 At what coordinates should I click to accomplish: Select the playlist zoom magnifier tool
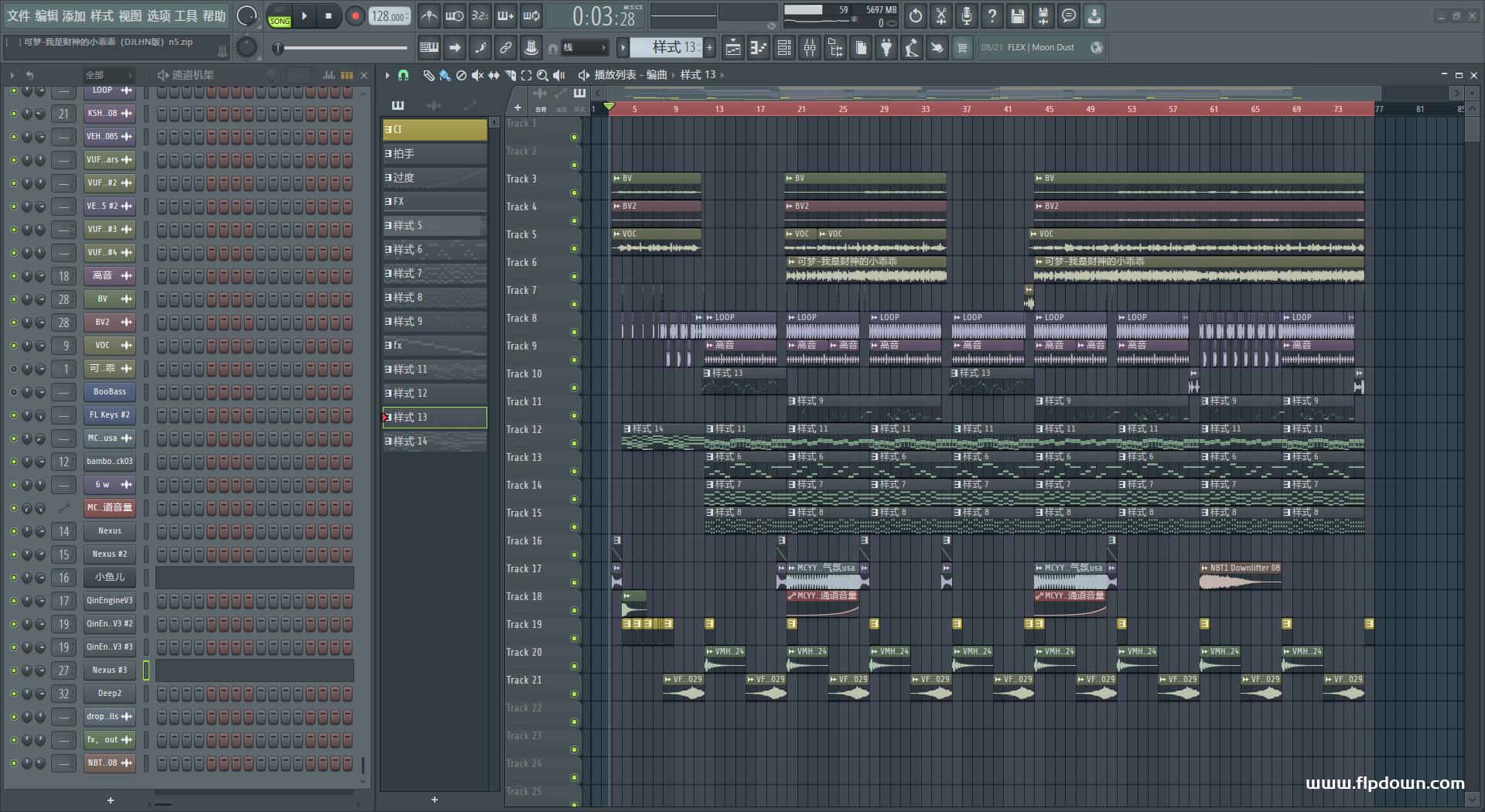[542, 75]
